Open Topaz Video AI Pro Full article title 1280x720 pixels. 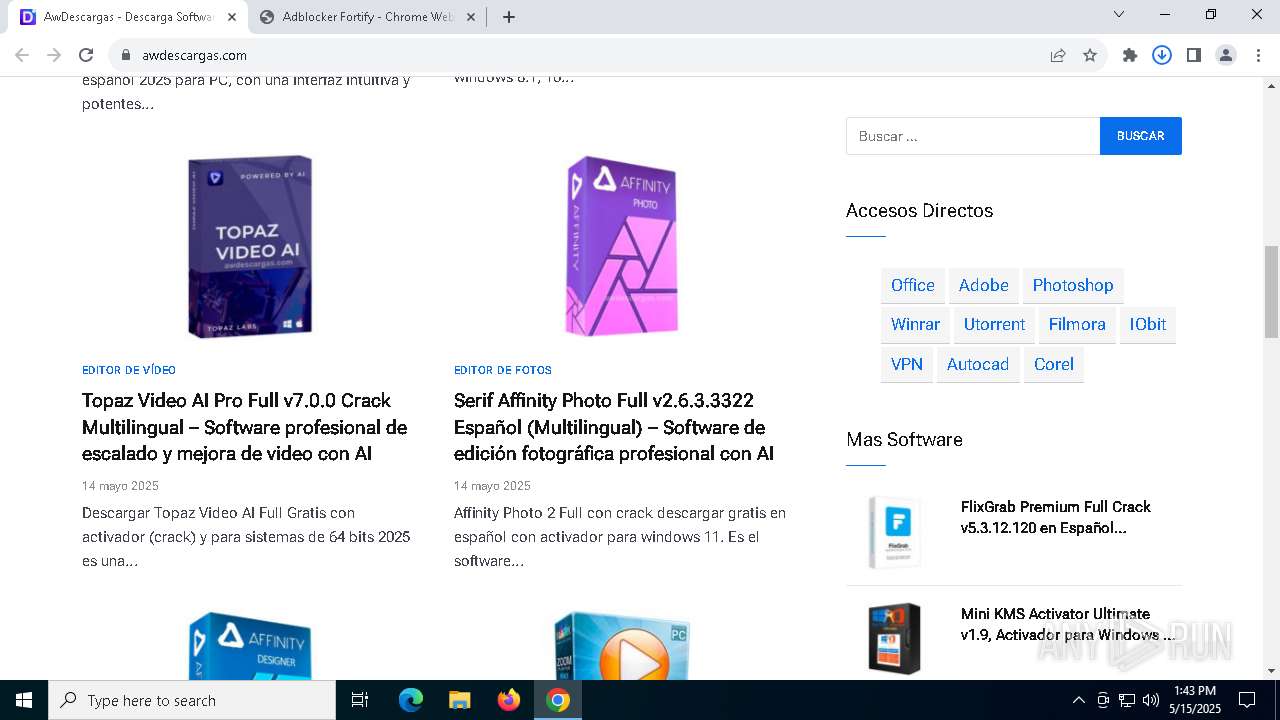[x=245, y=427]
